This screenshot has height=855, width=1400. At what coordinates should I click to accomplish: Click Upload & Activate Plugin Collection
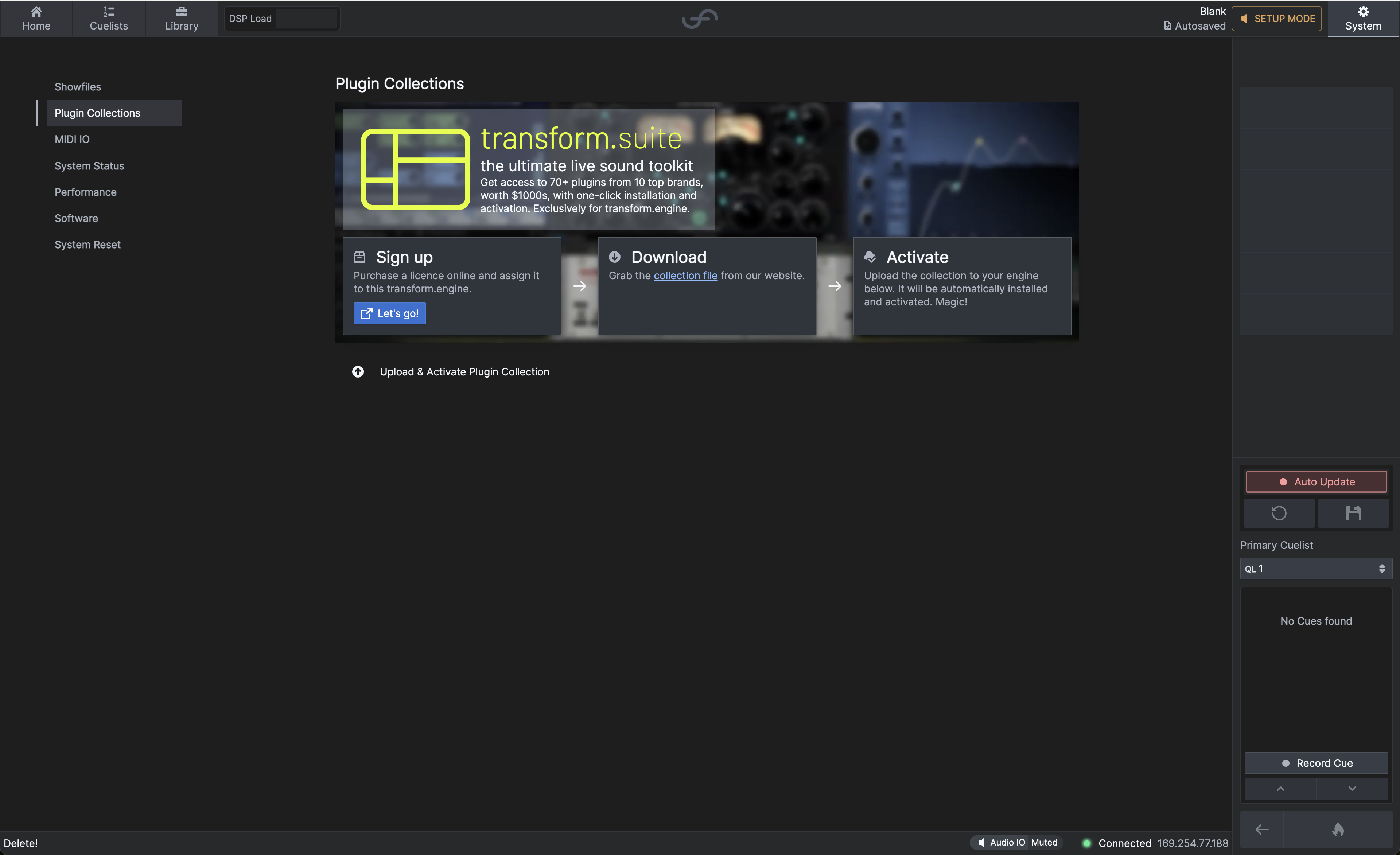click(x=464, y=371)
